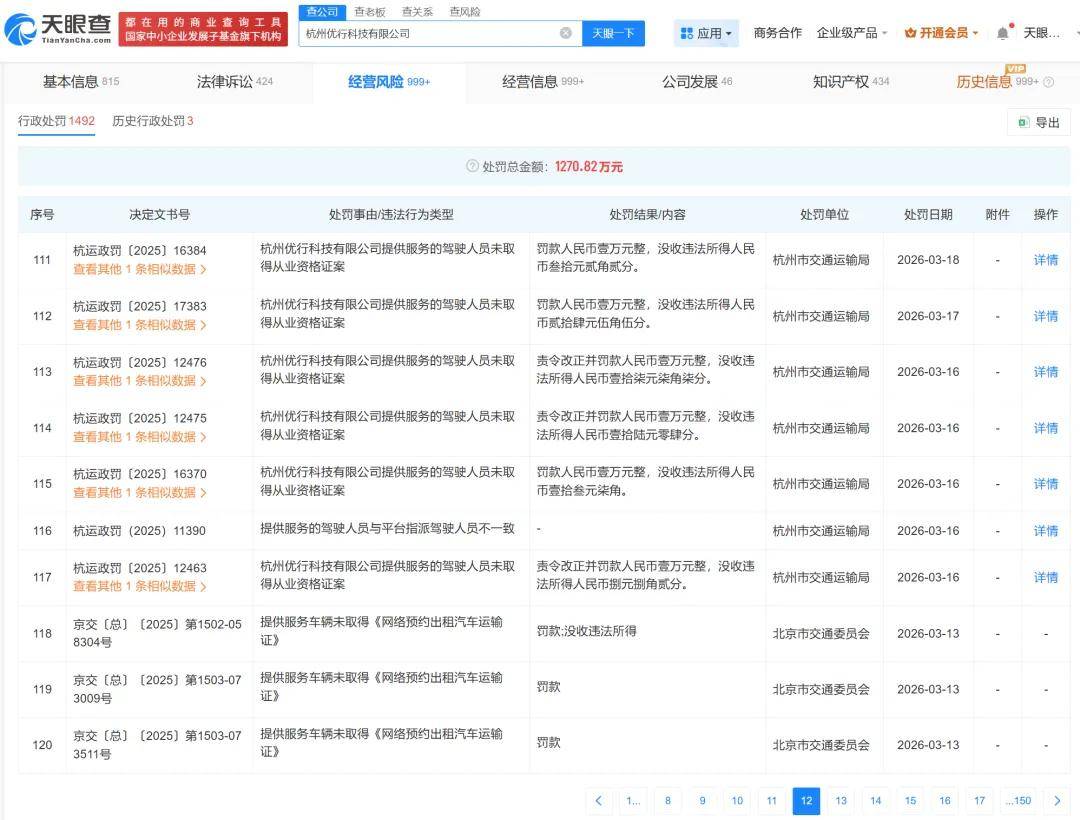Open 详情 for row 114
1080x820 pixels.
[1046, 428]
